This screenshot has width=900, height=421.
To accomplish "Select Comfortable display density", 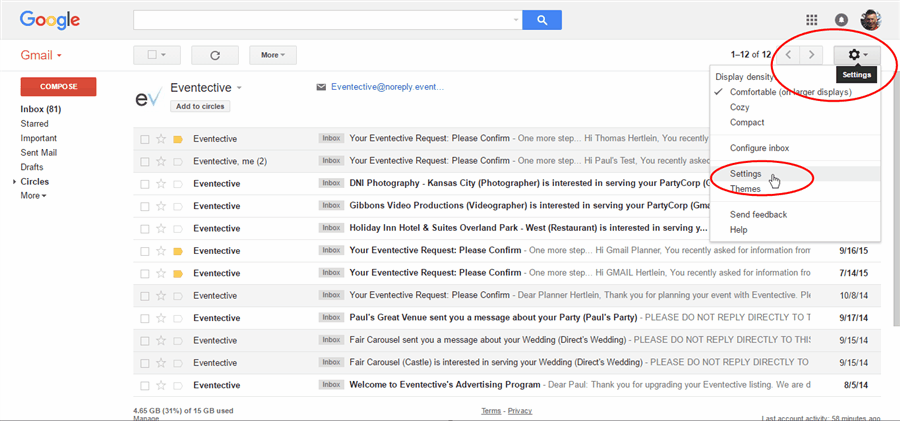I will point(791,92).
